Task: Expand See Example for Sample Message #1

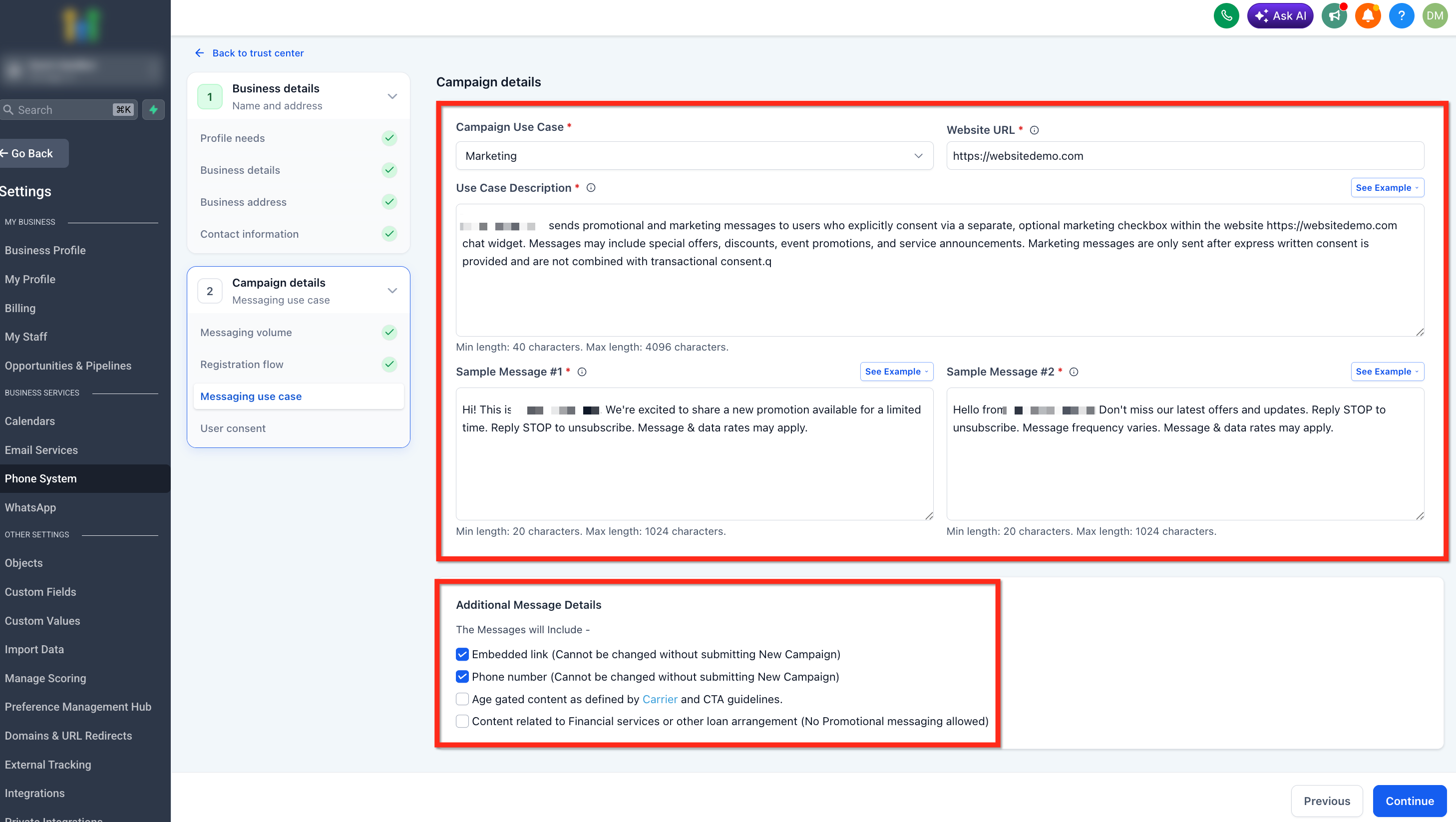Action: point(896,372)
